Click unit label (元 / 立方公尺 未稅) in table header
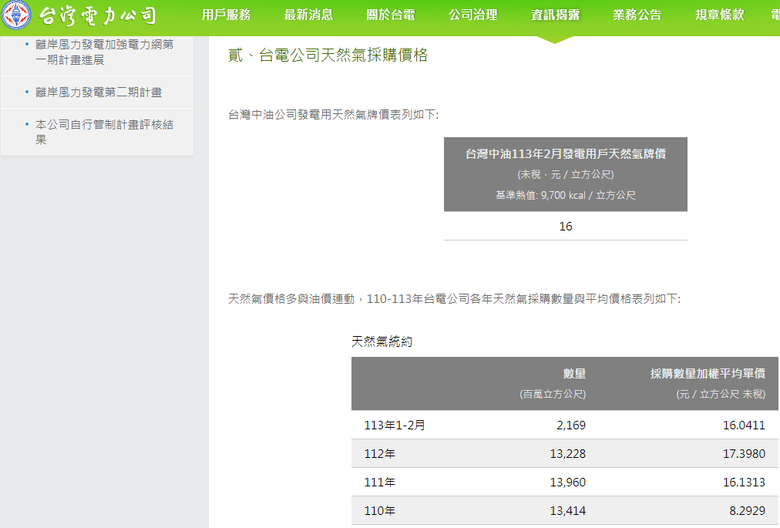Viewport: 780px width, 528px height. pos(721,394)
